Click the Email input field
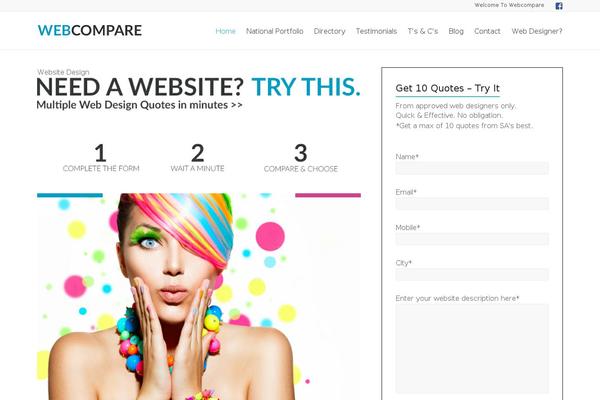This screenshot has height=400, width=600. point(472,204)
